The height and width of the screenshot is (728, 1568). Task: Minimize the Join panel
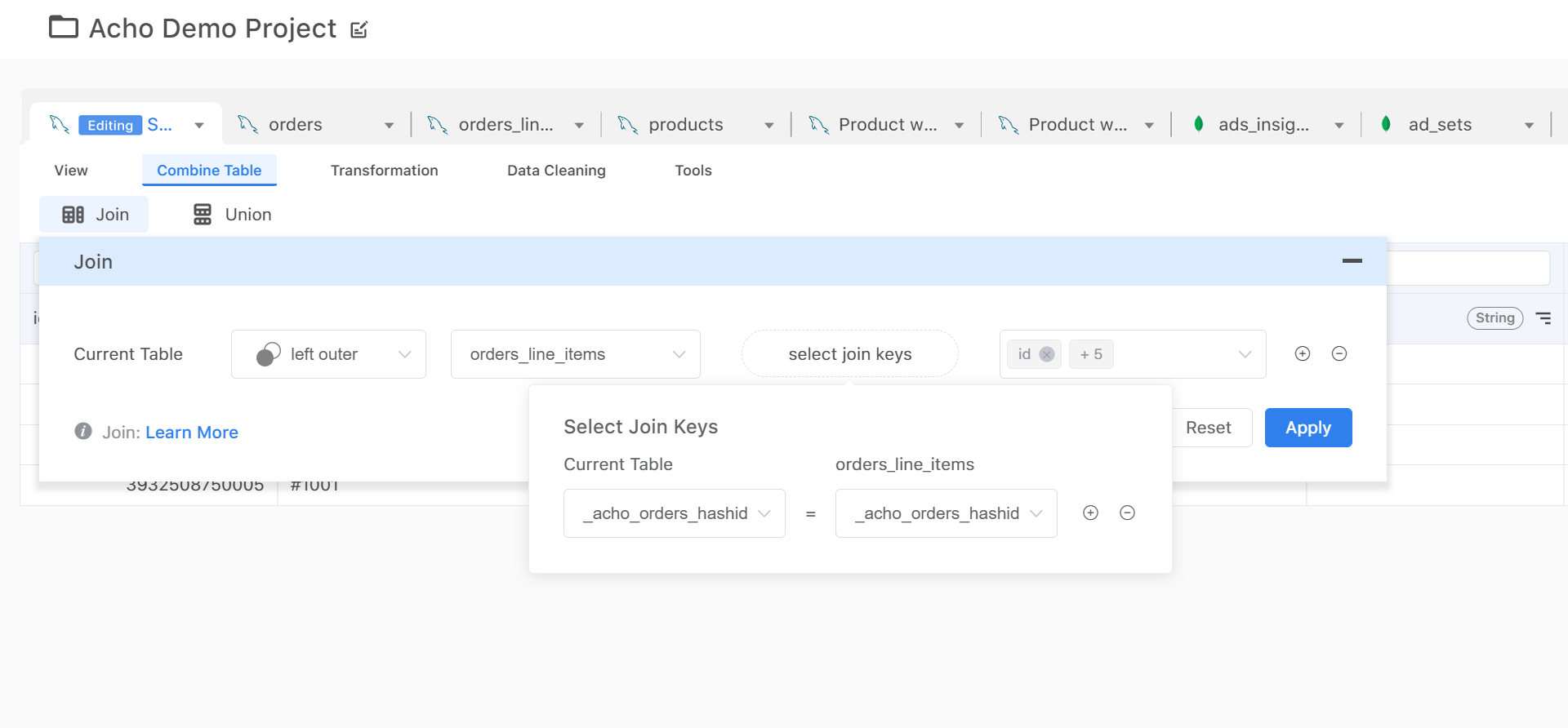[x=1352, y=261]
